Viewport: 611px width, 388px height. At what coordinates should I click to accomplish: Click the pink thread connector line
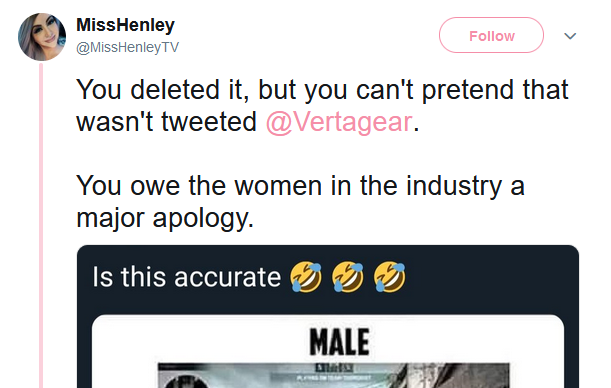pyautogui.click(x=41, y=226)
